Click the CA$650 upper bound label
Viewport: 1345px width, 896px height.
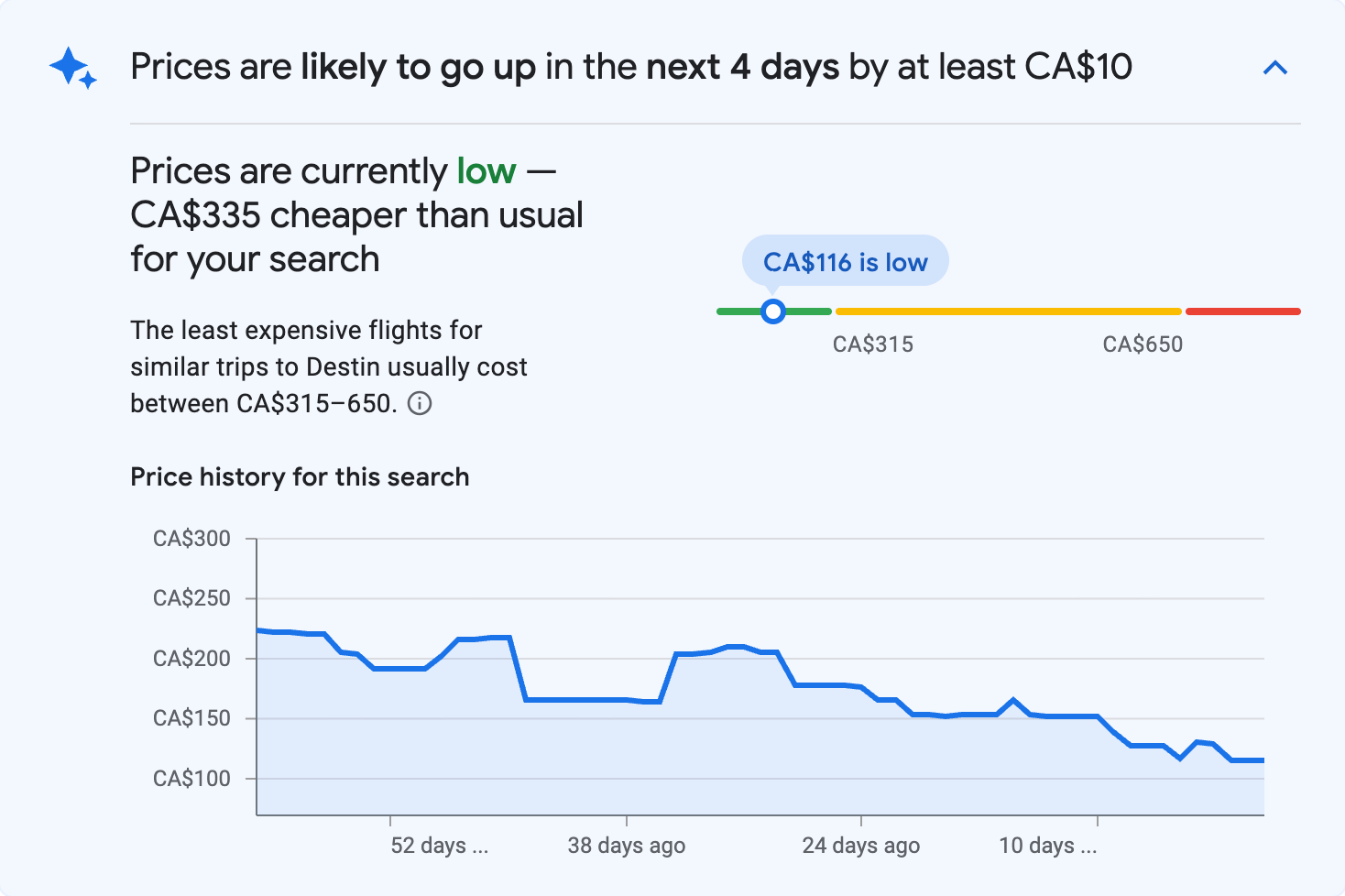(x=1143, y=344)
